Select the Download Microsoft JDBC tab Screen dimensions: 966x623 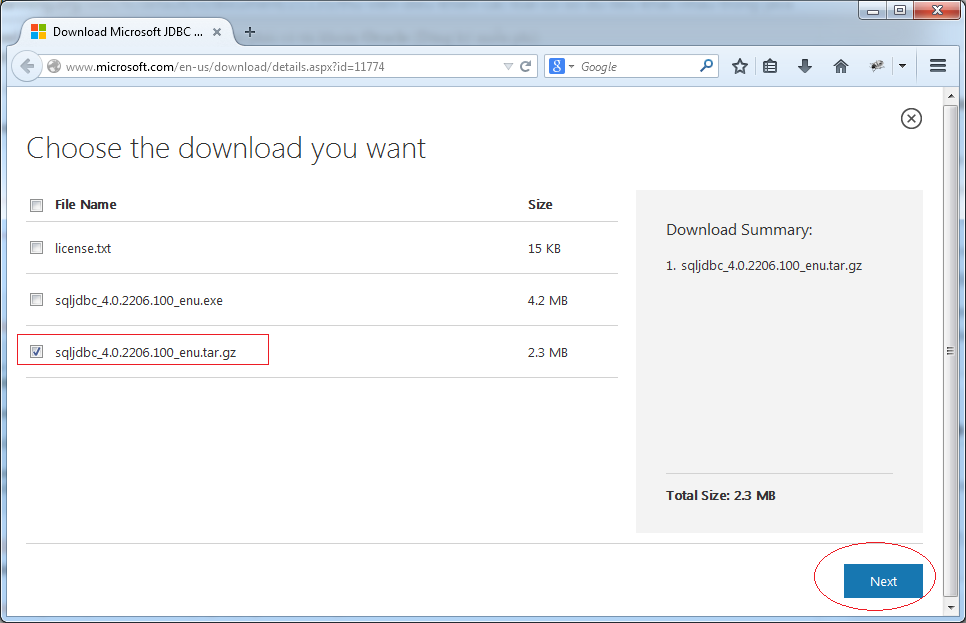tap(126, 32)
